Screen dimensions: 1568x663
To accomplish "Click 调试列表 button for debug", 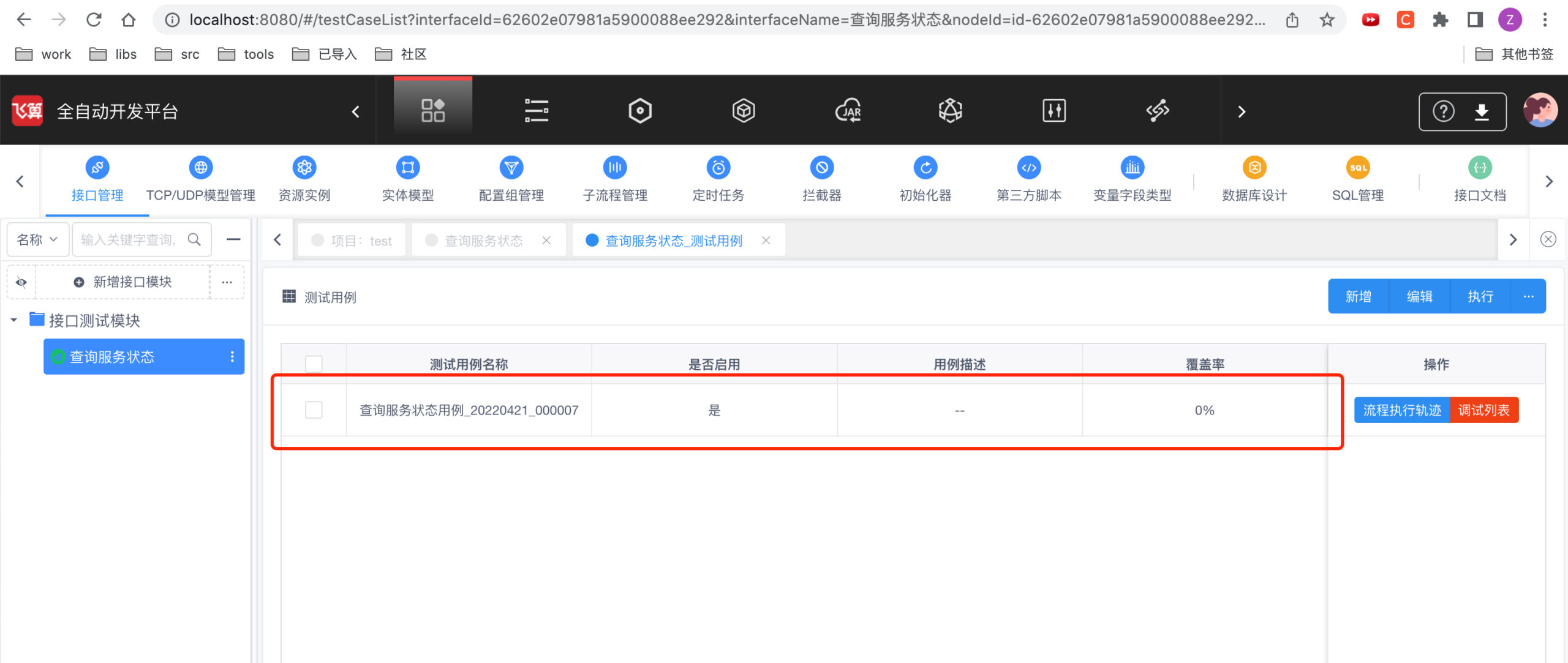I will coord(1485,410).
